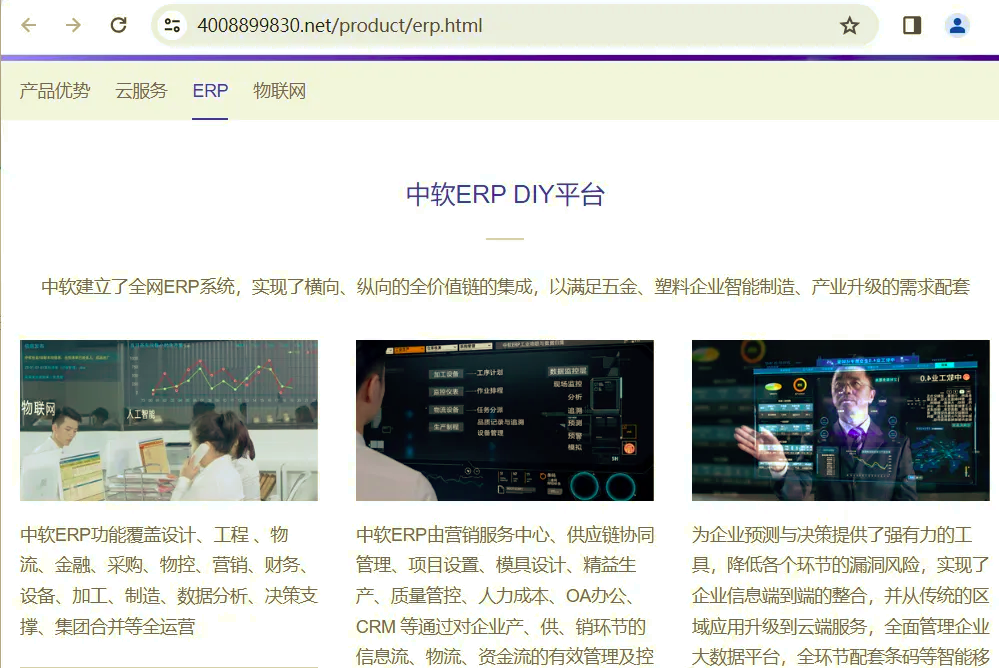Open the browser side panel
This screenshot has width=999, height=668.
click(x=911, y=25)
